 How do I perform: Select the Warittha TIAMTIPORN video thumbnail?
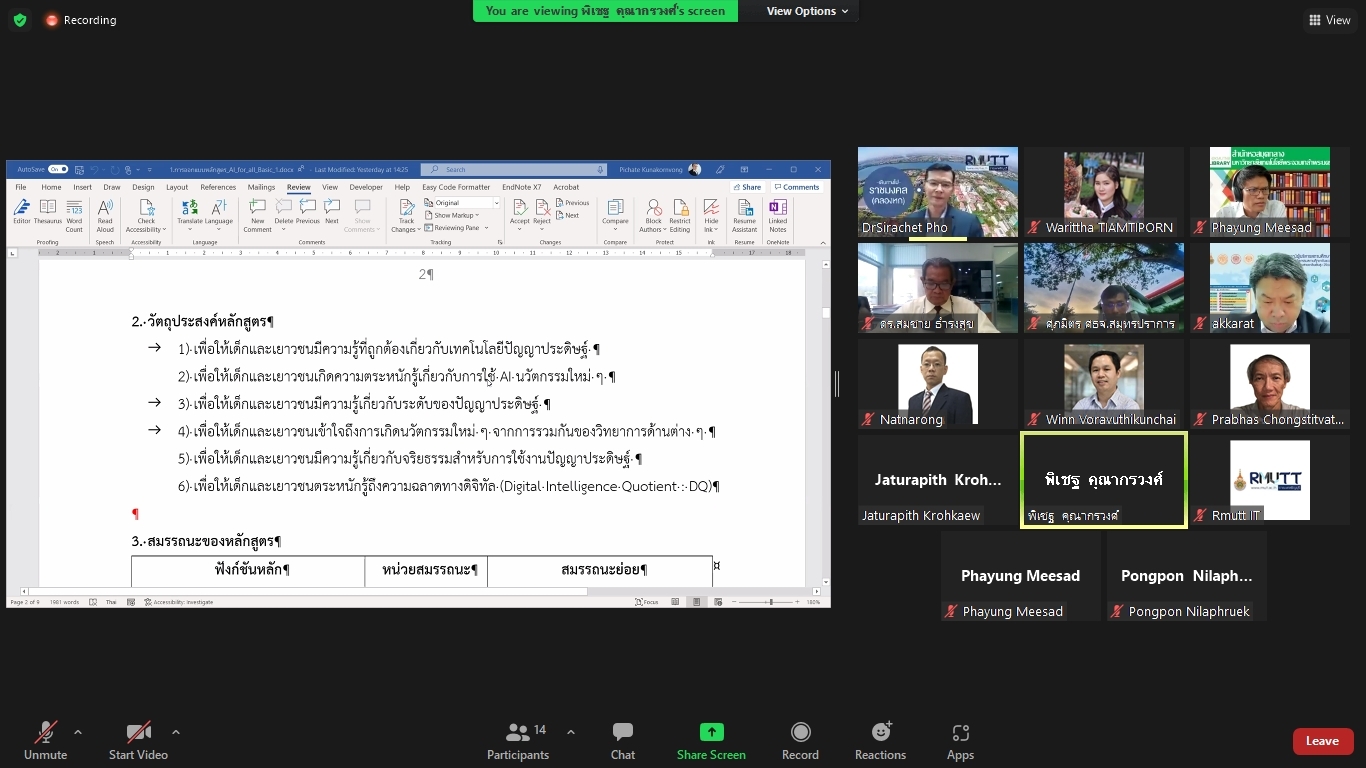(1103, 193)
